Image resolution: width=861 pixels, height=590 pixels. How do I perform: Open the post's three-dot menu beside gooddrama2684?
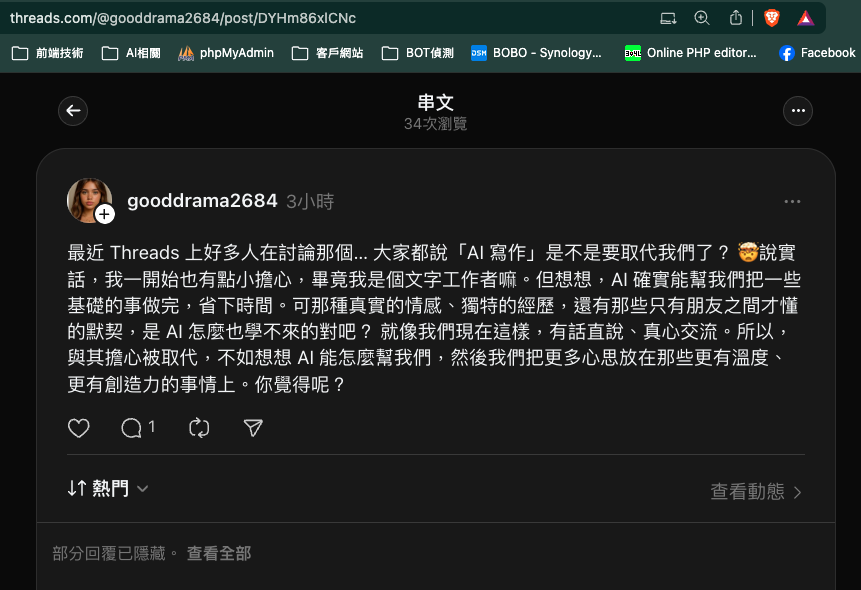coord(792,202)
